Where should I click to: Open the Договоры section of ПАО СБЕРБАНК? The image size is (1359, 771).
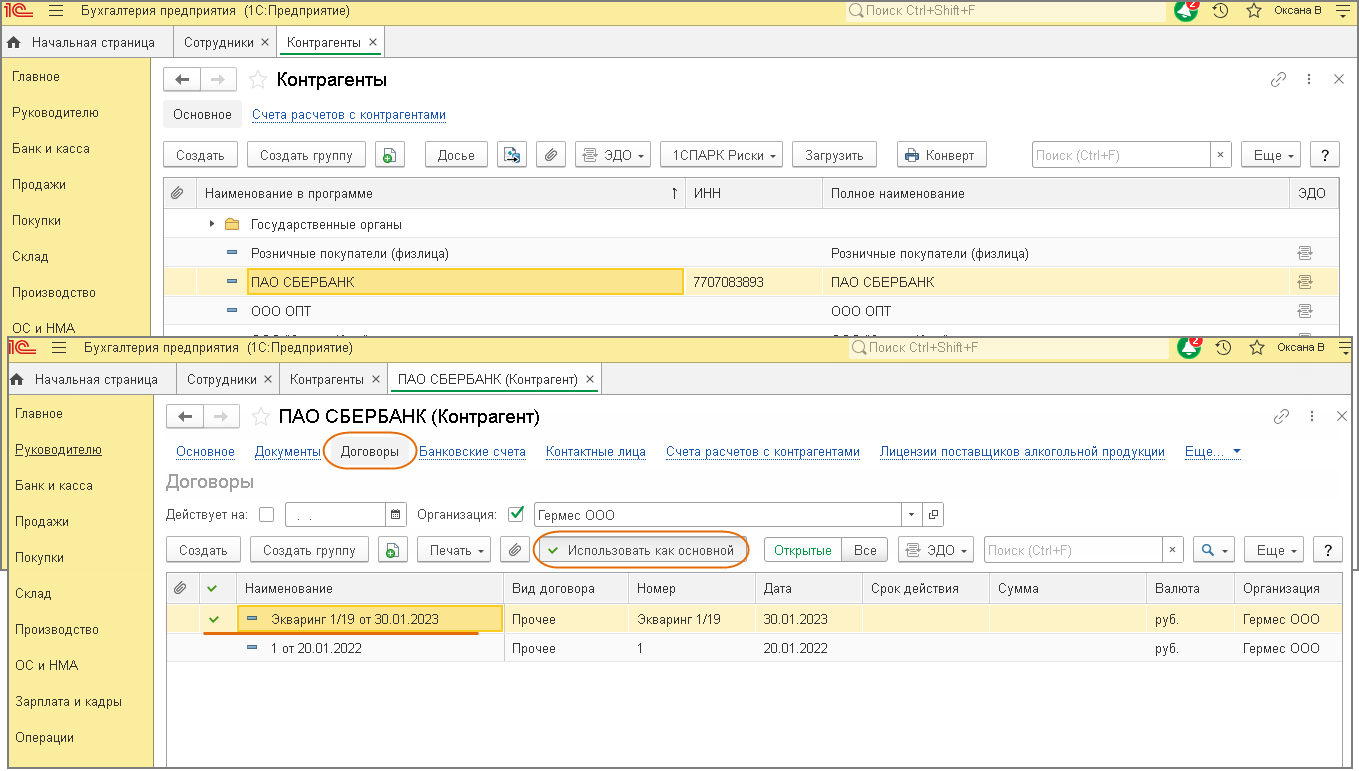coord(370,452)
